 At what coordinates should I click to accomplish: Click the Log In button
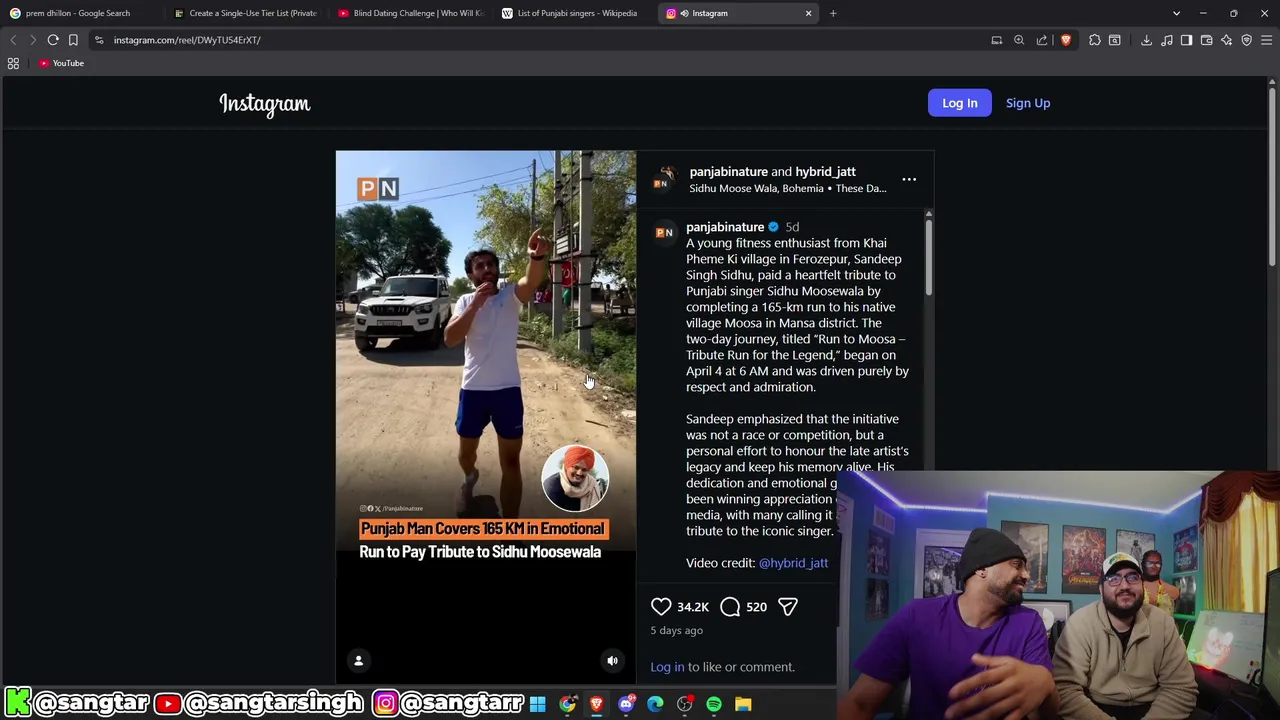959,103
